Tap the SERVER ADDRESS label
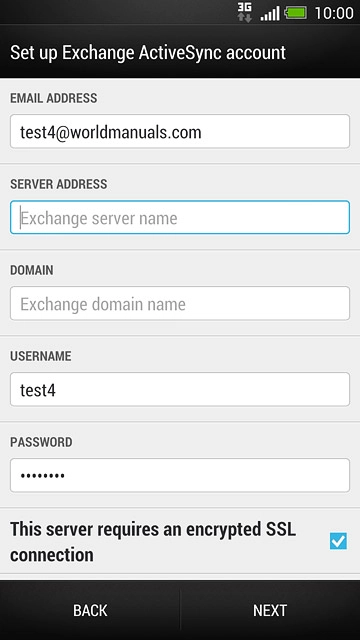 point(59,184)
